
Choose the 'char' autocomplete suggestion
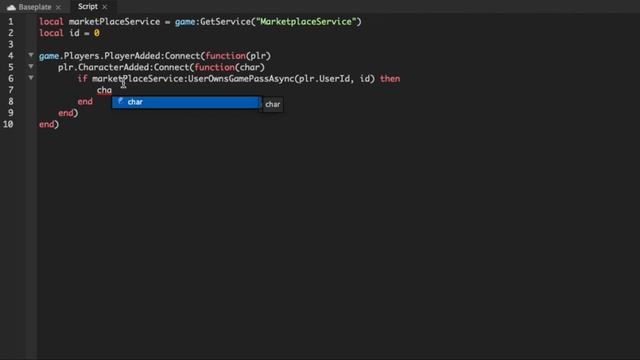click(x=186, y=102)
